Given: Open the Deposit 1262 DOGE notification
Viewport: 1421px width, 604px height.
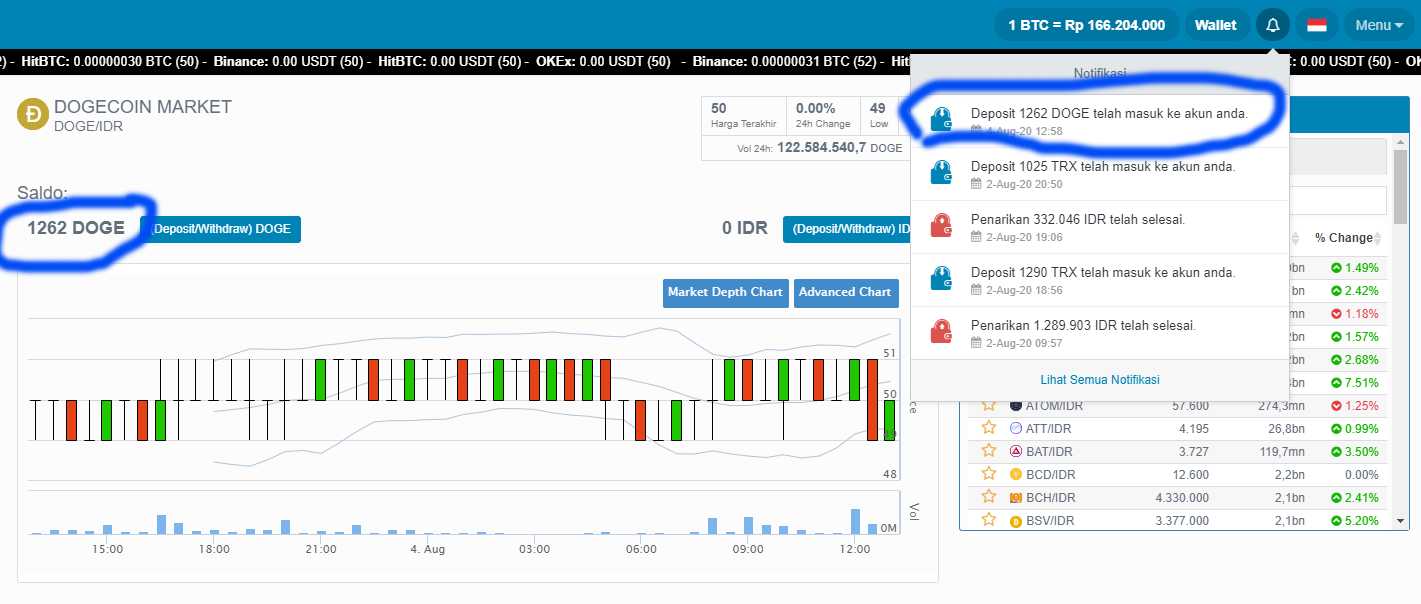Looking at the screenshot, I should tap(1099, 120).
